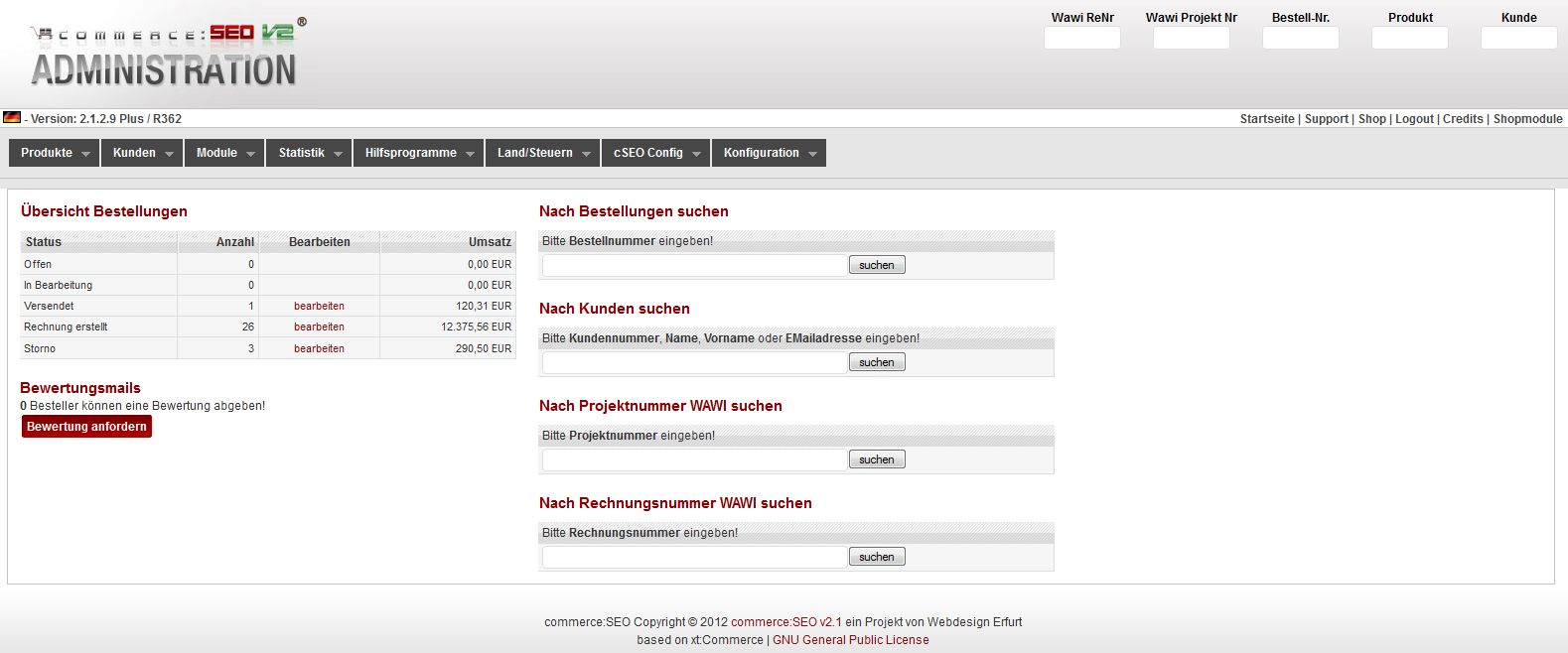The image size is (1568, 653).
Task: Focus the Wawi ReNr quick search field
Action: coord(1081,38)
